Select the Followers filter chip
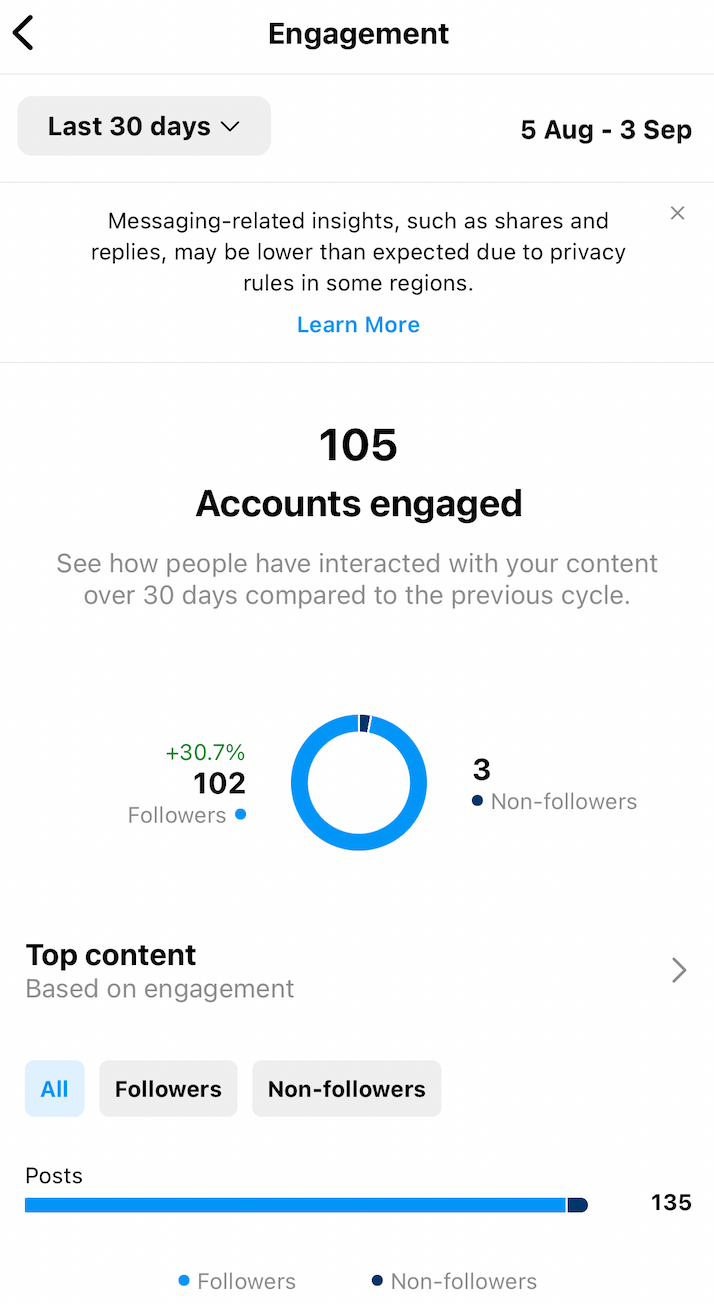Viewport: 714px width, 1304px height. pyautogui.click(x=167, y=1089)
